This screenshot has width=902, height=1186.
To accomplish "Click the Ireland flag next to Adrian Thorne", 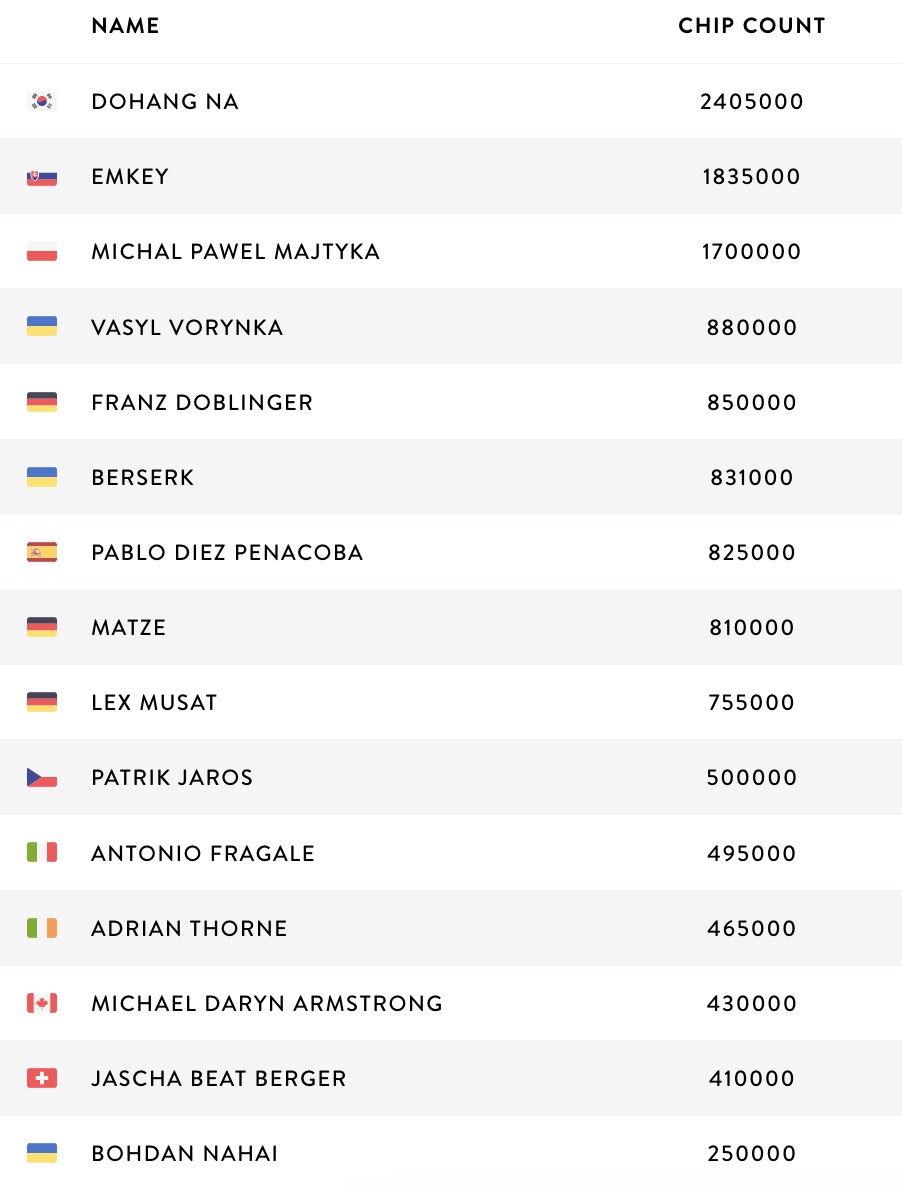I will pyautogui.click(x=42, y=928).
